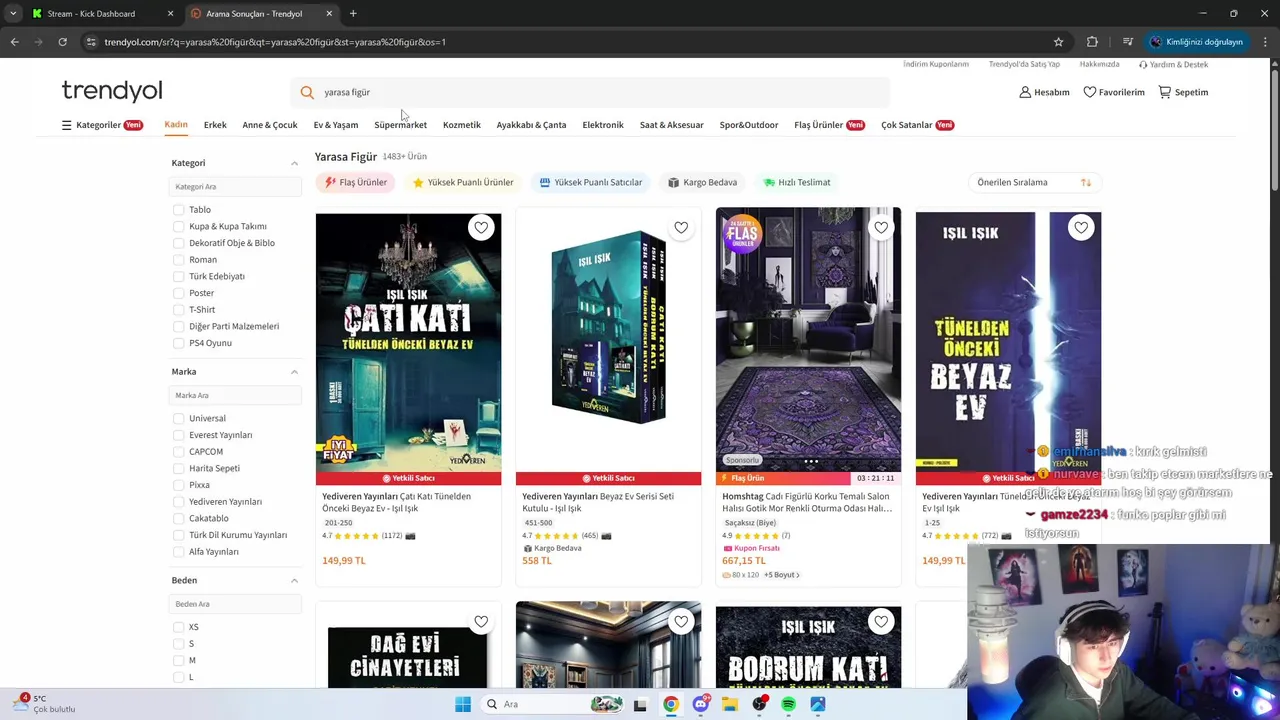Viewport: 1280px width, 720px height.
Task: Check the Yediveren Yayınları brand filter
Action: [178, 502]
